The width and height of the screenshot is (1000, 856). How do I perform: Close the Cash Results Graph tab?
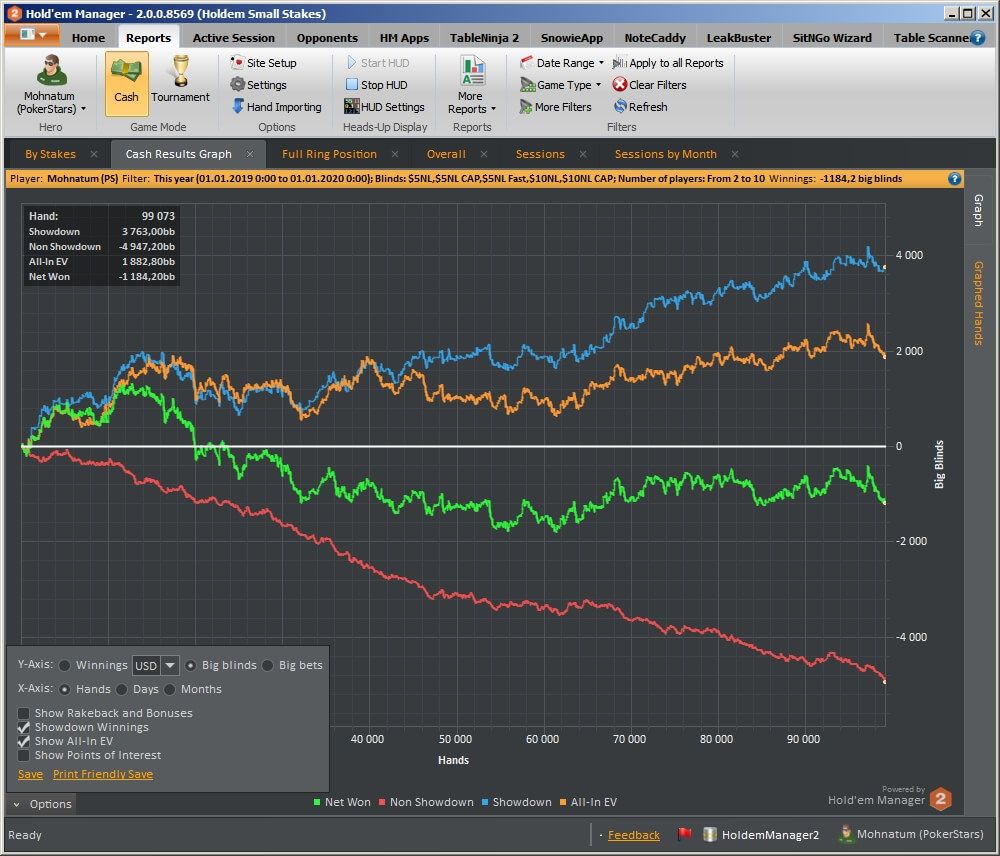click(x=250, y=154)
